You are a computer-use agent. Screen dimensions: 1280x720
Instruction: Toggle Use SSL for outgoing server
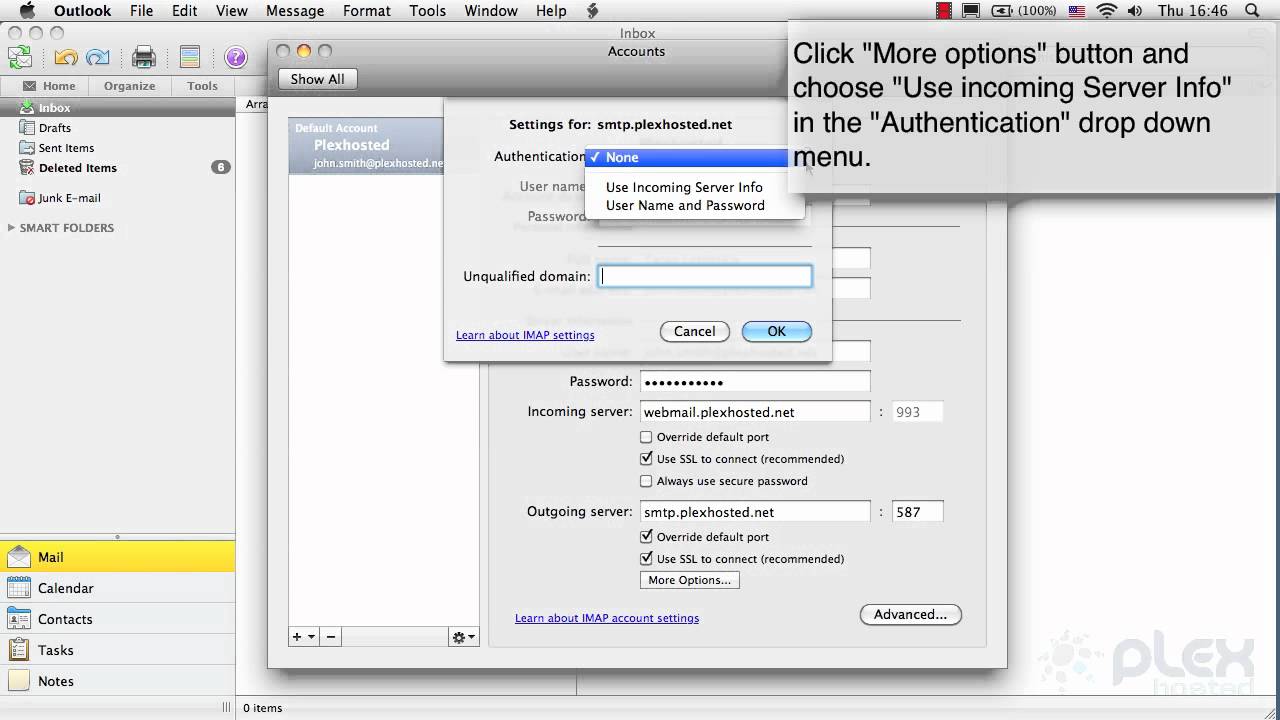(x=646, y=559)
